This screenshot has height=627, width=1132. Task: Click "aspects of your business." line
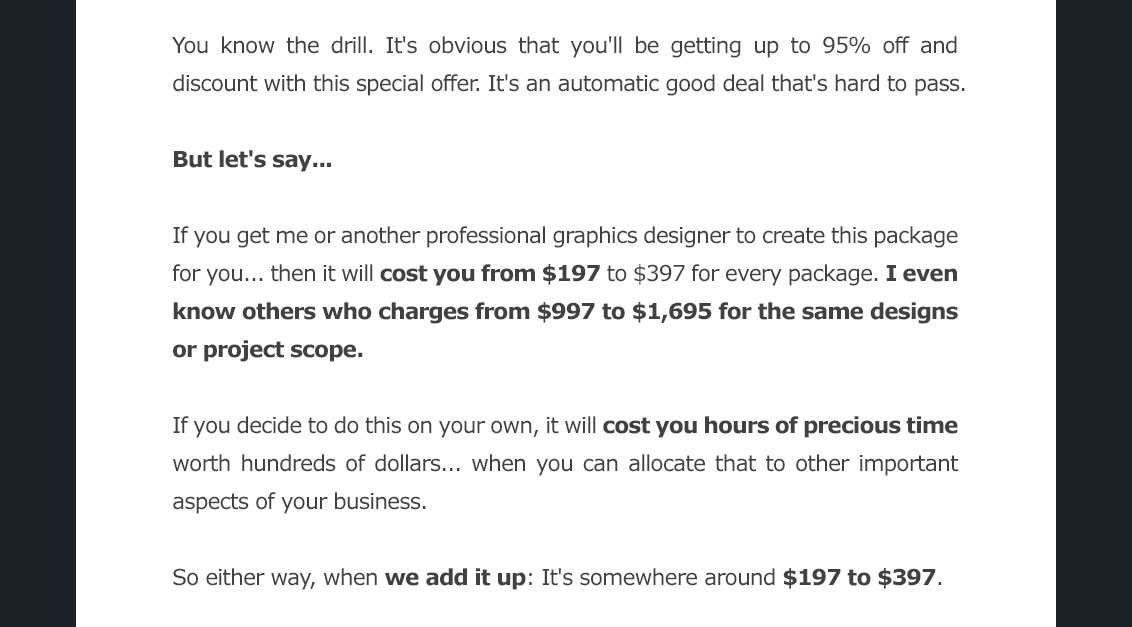pos(299,502)
